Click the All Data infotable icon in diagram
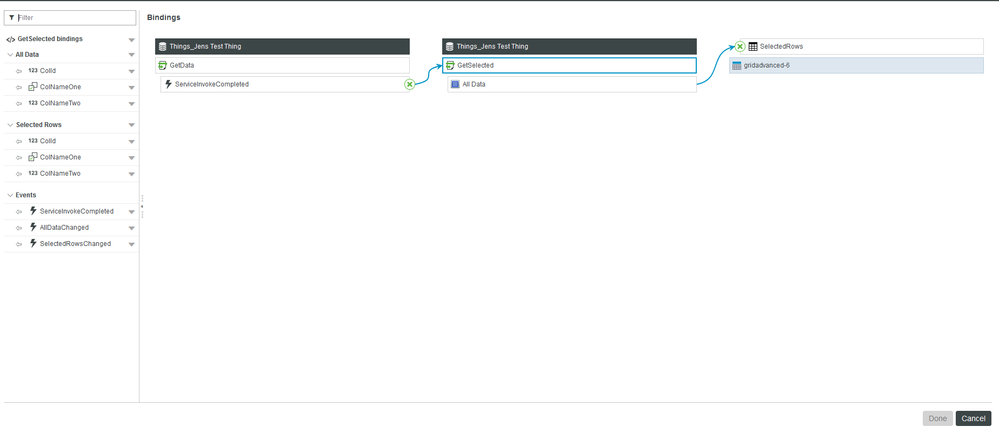Viewport: 999px width, 433px height. pyautogui.click(x=455, y=83)
